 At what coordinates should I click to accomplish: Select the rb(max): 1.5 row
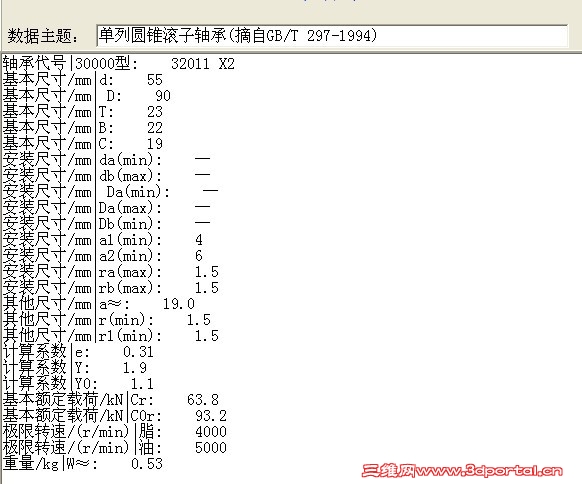point(111,288)
